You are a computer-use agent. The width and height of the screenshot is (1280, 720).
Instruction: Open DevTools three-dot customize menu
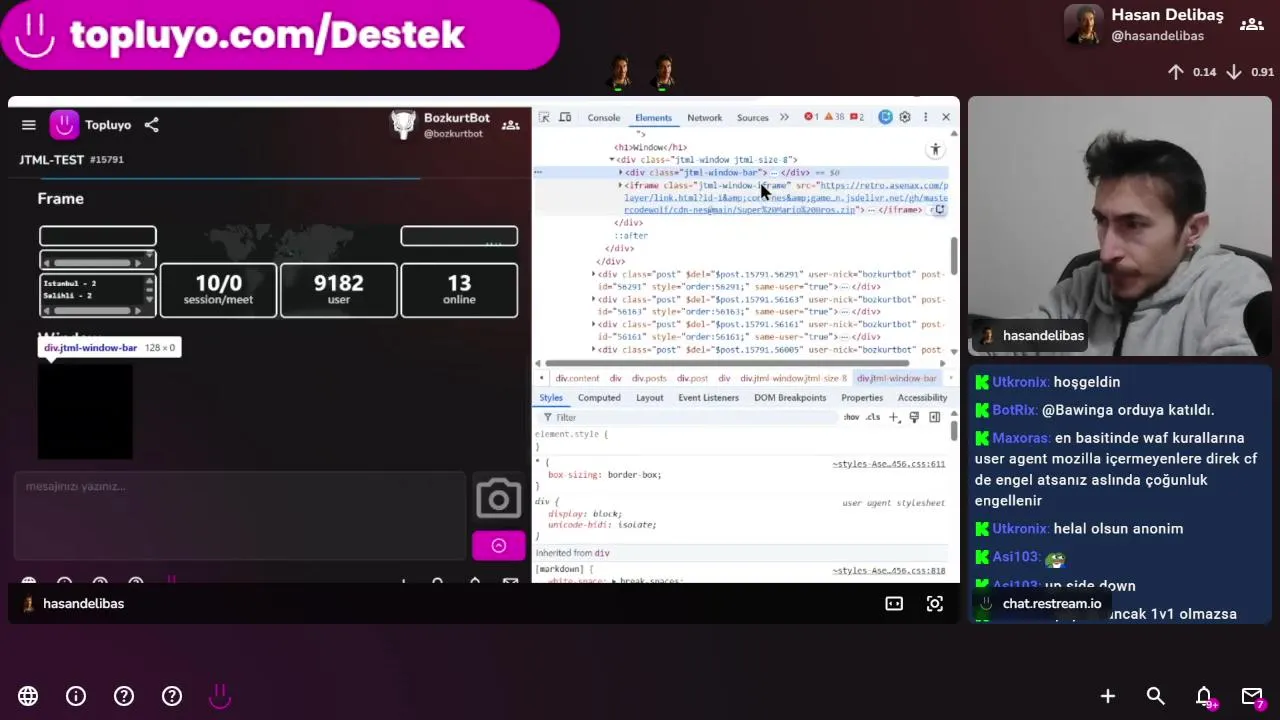click(925, 117)
